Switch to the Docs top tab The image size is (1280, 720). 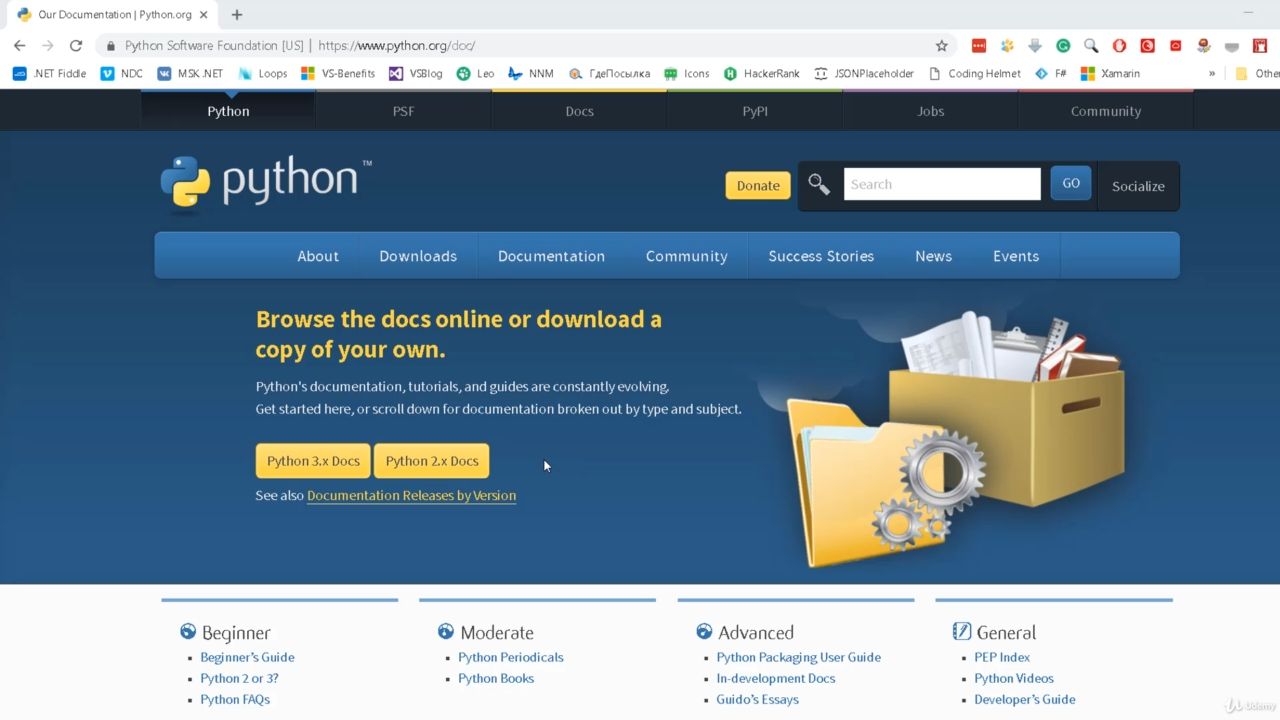(579, 111)
